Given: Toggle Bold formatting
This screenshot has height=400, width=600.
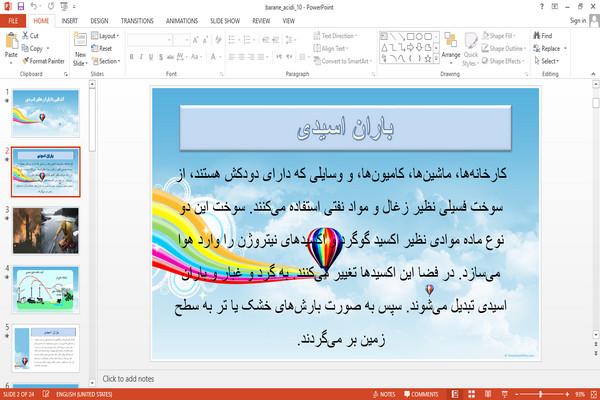Looking at the screenshot, I should tap(131, 57).
